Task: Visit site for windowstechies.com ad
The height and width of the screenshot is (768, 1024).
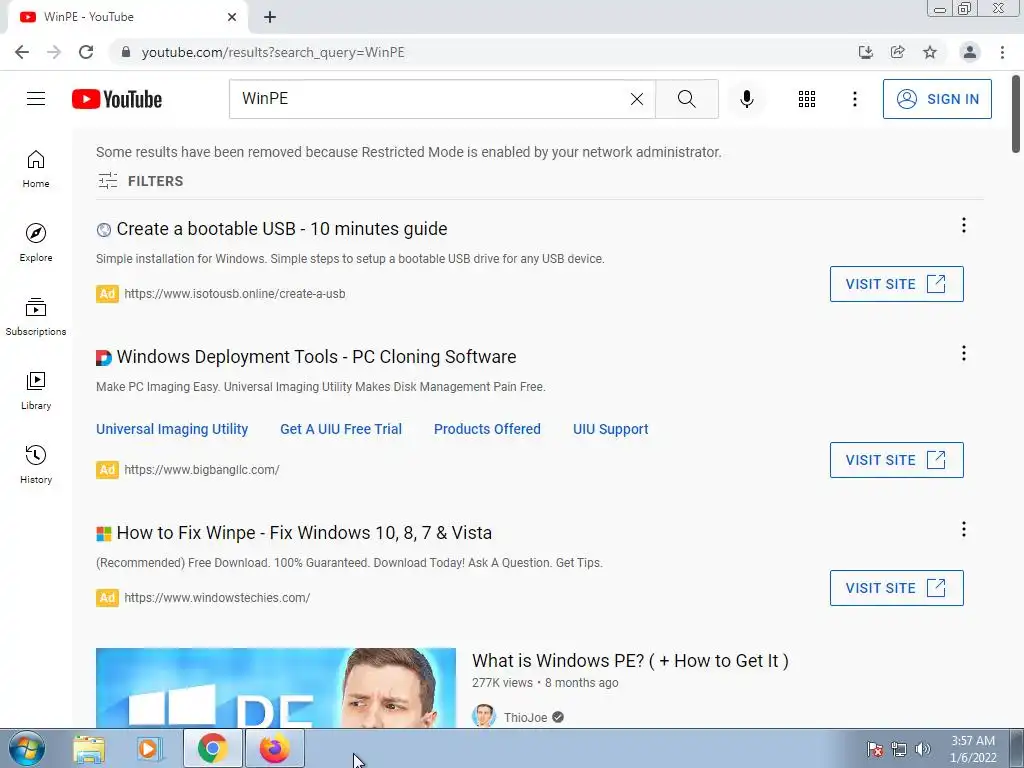Action: pos(896,588)
